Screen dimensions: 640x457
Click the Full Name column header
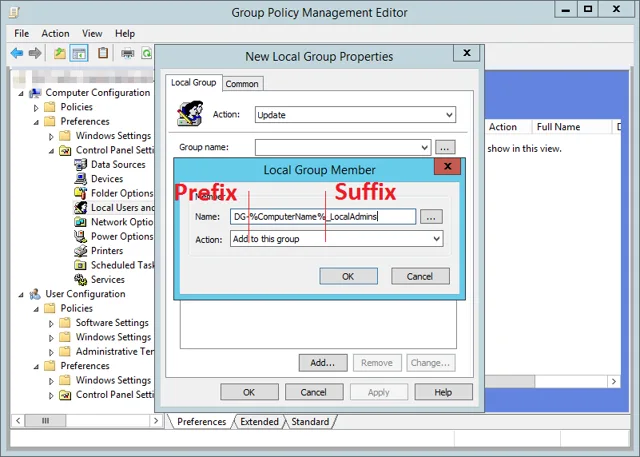click(x=571, y=127)
